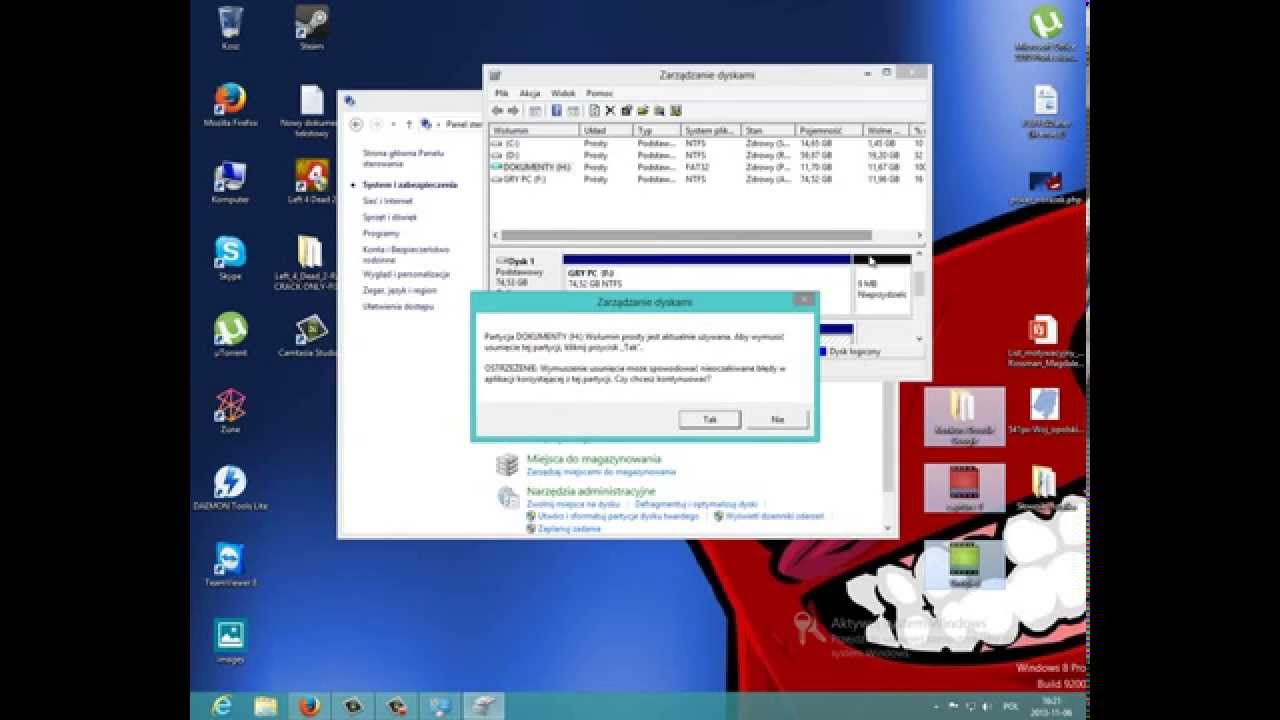Open the Steam desktop icon
1280x720 pixels.
[312, 28]
